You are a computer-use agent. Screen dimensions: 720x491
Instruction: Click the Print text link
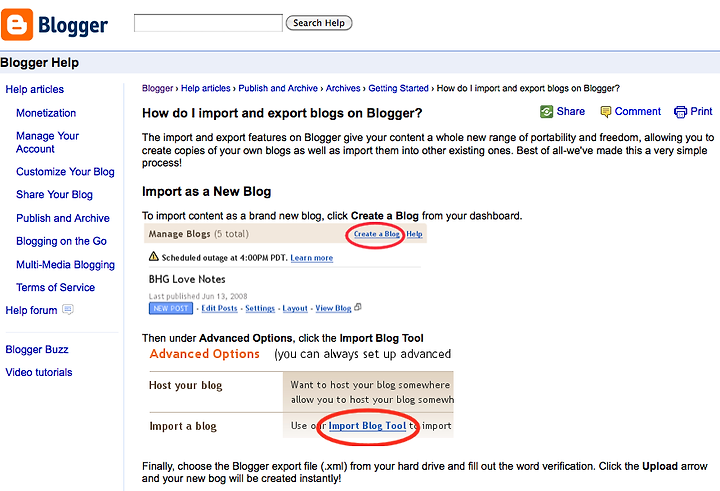(701, 112)
